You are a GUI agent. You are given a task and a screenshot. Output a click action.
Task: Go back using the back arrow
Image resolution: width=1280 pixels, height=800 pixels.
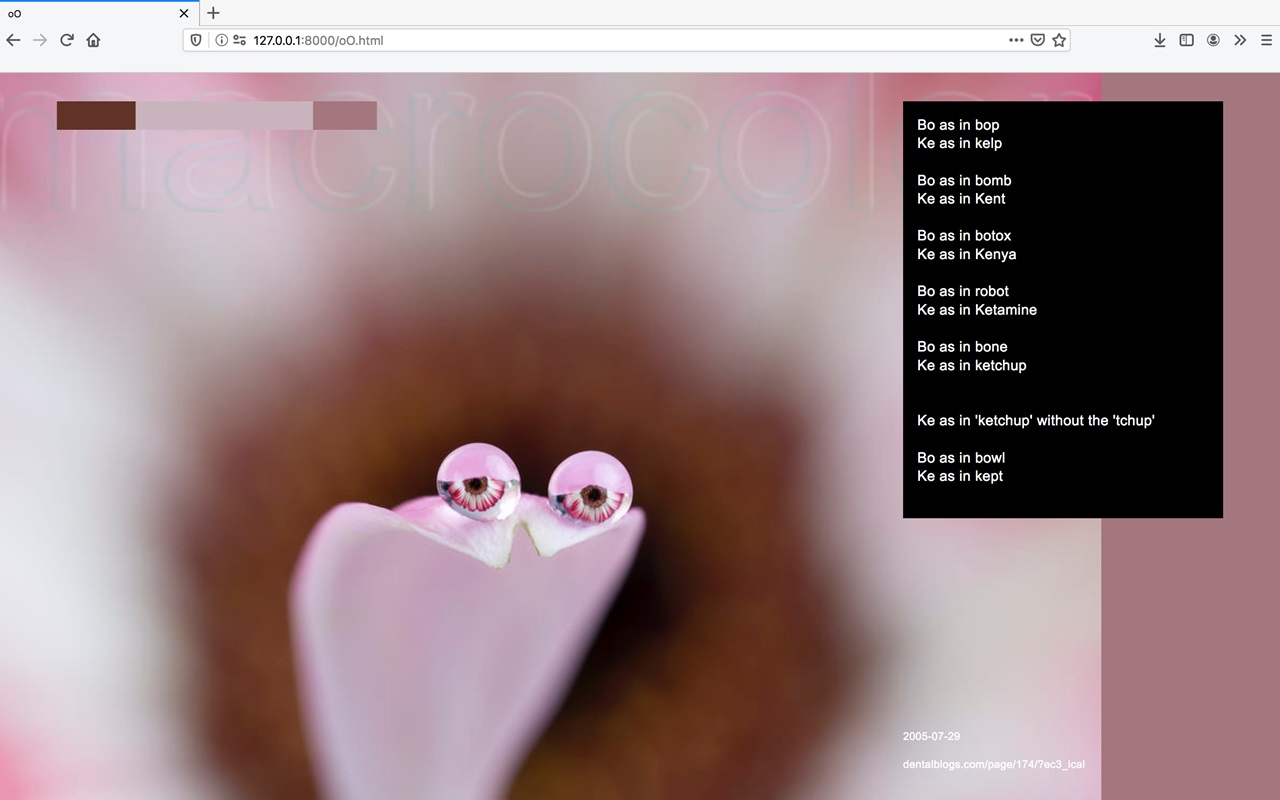pos(13,40)
